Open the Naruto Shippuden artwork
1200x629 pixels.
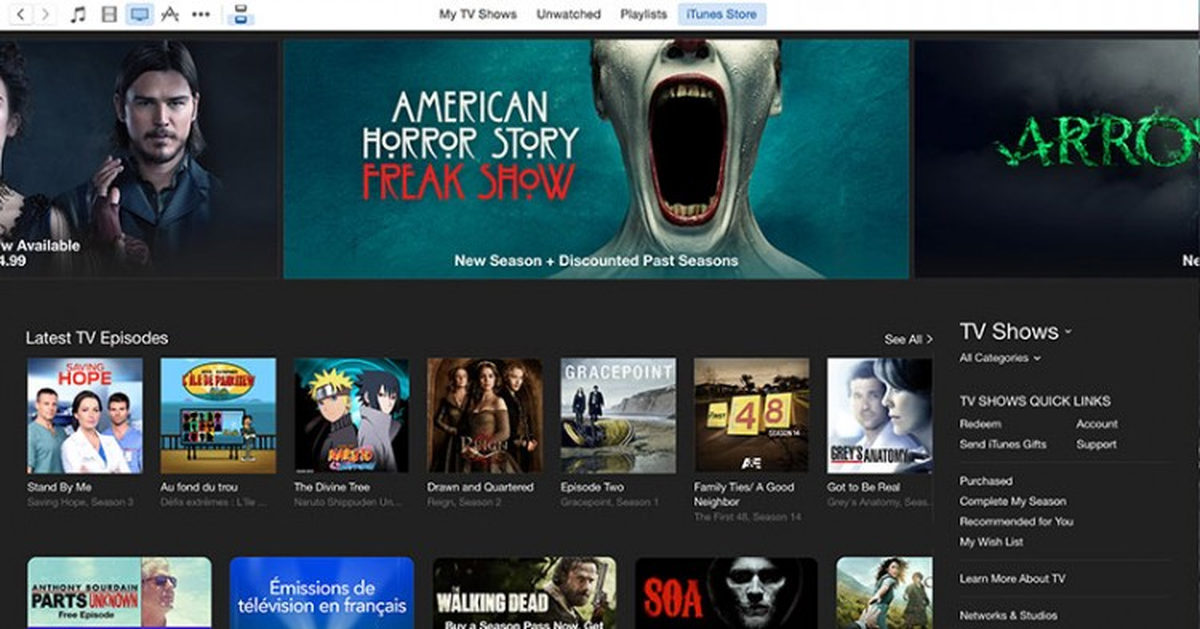[351, 415]
